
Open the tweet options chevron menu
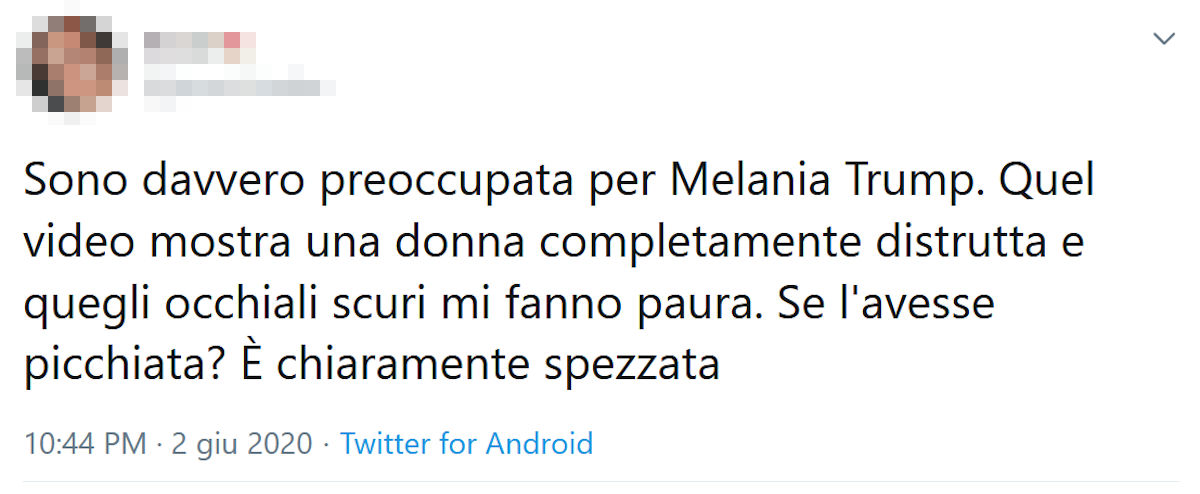pyautogui.click(x=1164, y=39)
